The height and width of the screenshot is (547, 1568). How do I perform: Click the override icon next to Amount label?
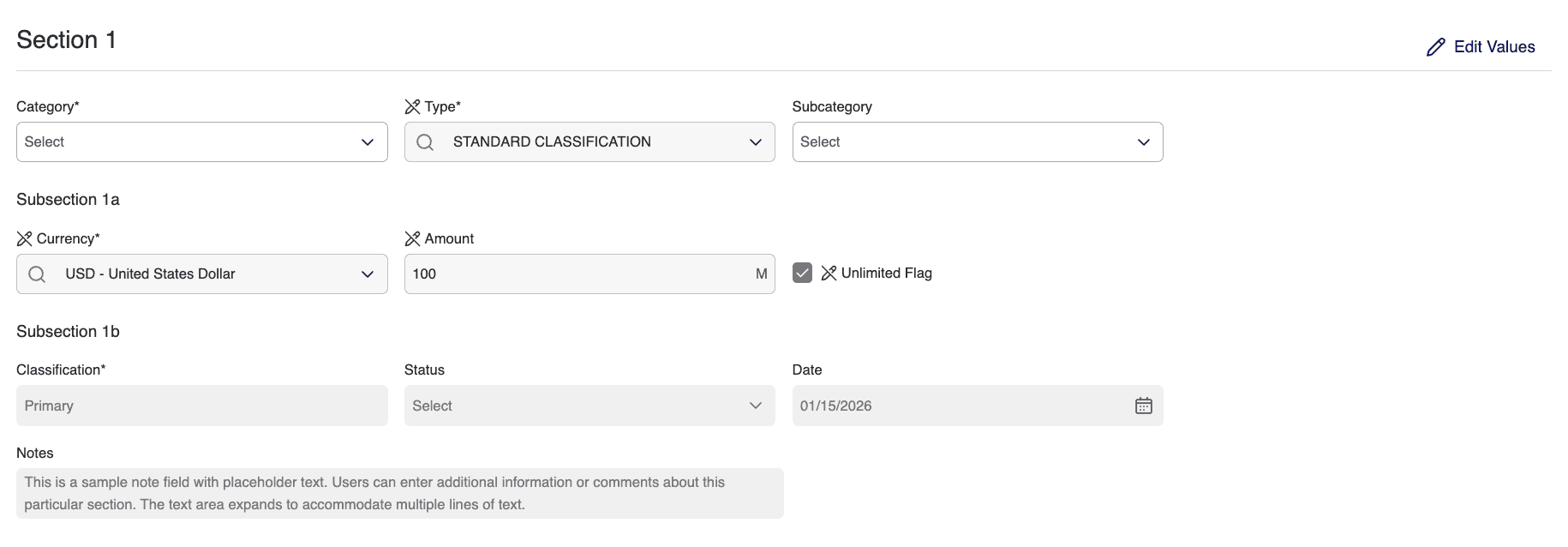[412, 238]
